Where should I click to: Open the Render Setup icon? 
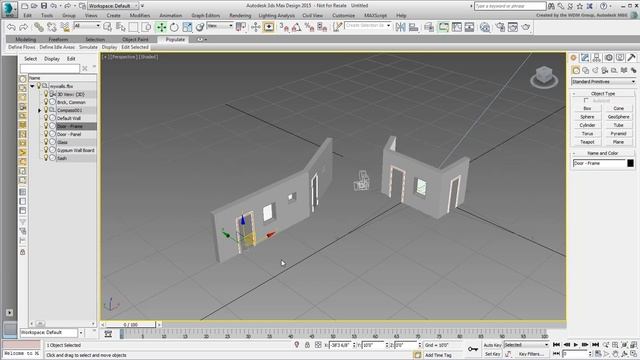coord(500,27)
